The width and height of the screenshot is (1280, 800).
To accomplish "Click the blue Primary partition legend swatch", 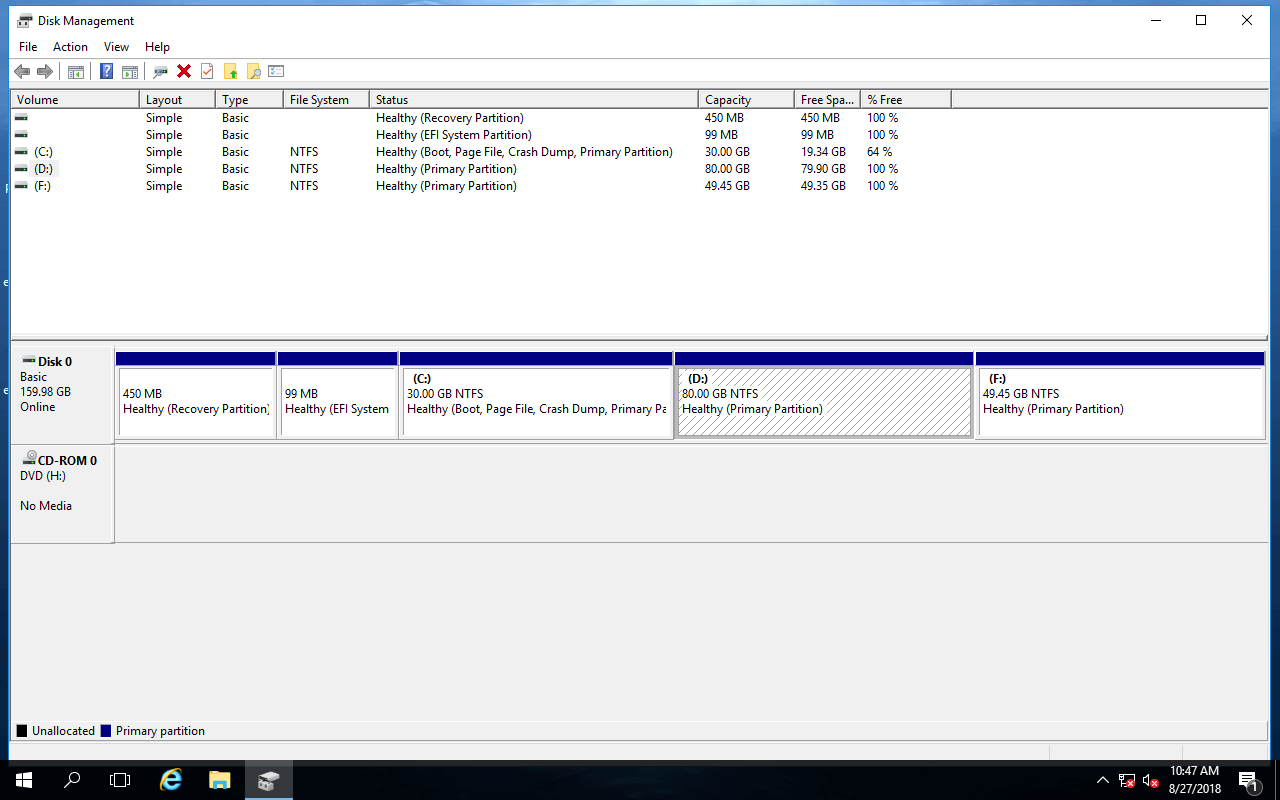I will click(x=105, y=731).
